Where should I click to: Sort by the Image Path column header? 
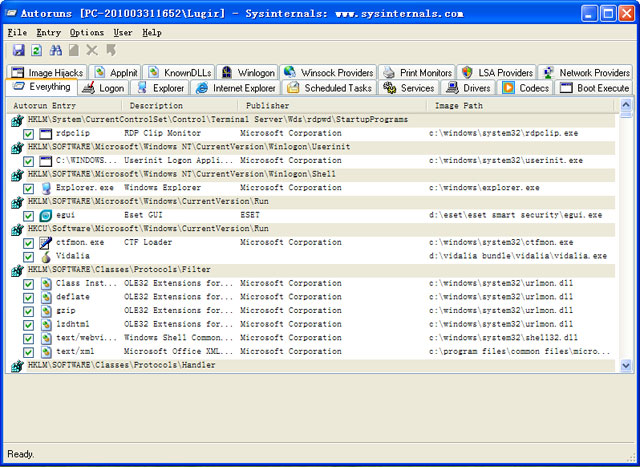(520, 106)
